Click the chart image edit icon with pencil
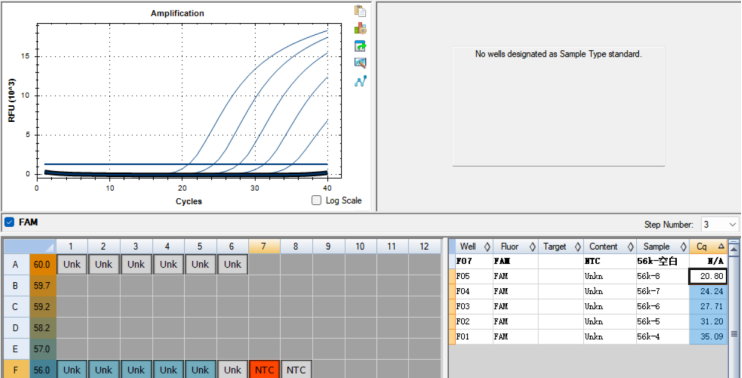The width and height of the screenshot is (742, 378). (360, 63)
